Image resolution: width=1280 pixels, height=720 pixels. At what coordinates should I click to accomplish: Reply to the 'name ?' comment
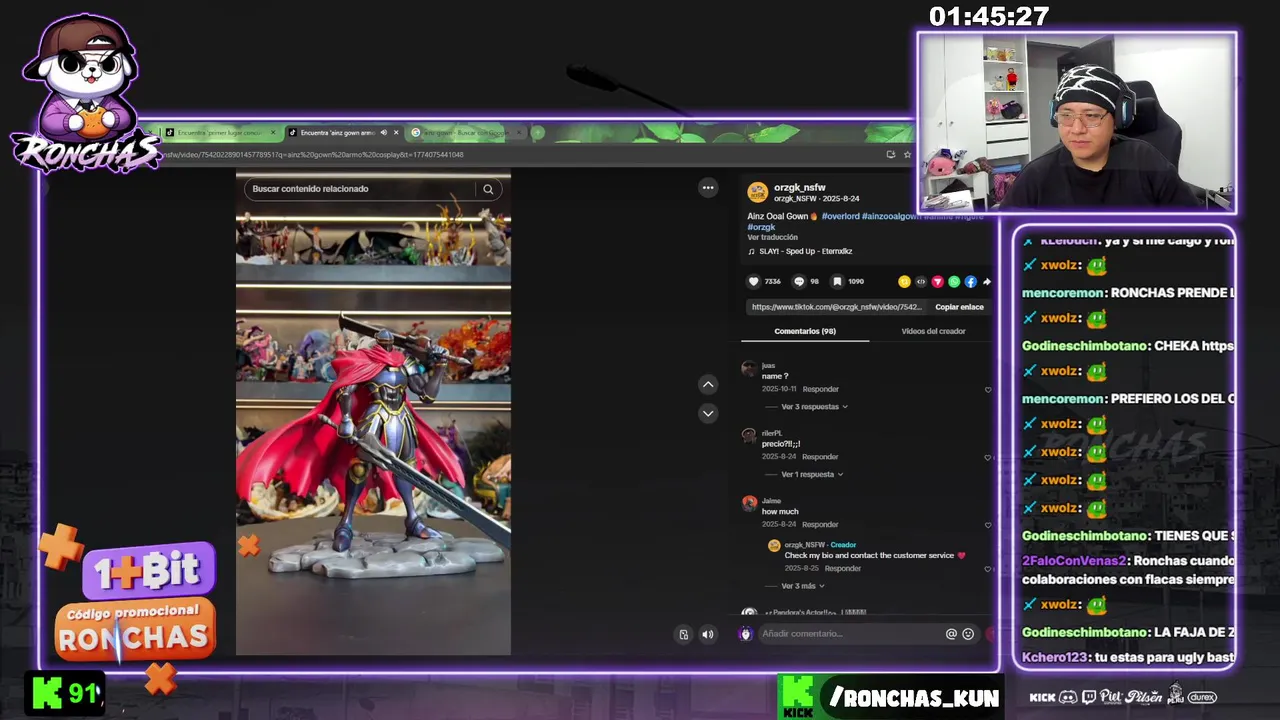[820, 390]
